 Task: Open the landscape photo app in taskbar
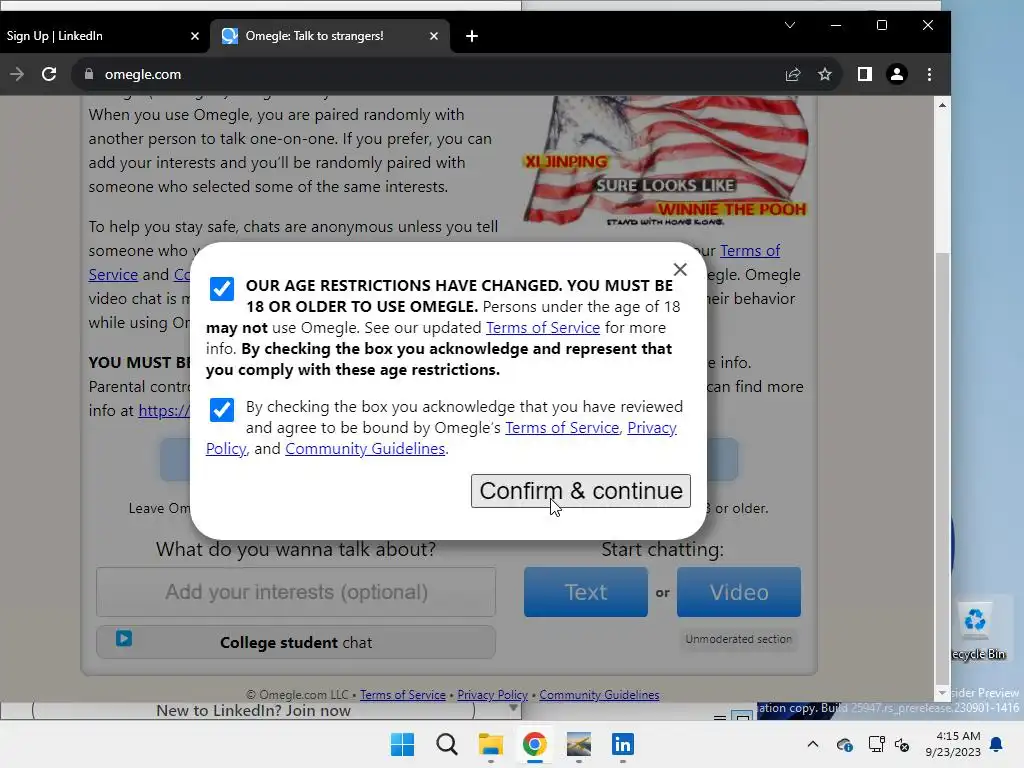(579, 744)
